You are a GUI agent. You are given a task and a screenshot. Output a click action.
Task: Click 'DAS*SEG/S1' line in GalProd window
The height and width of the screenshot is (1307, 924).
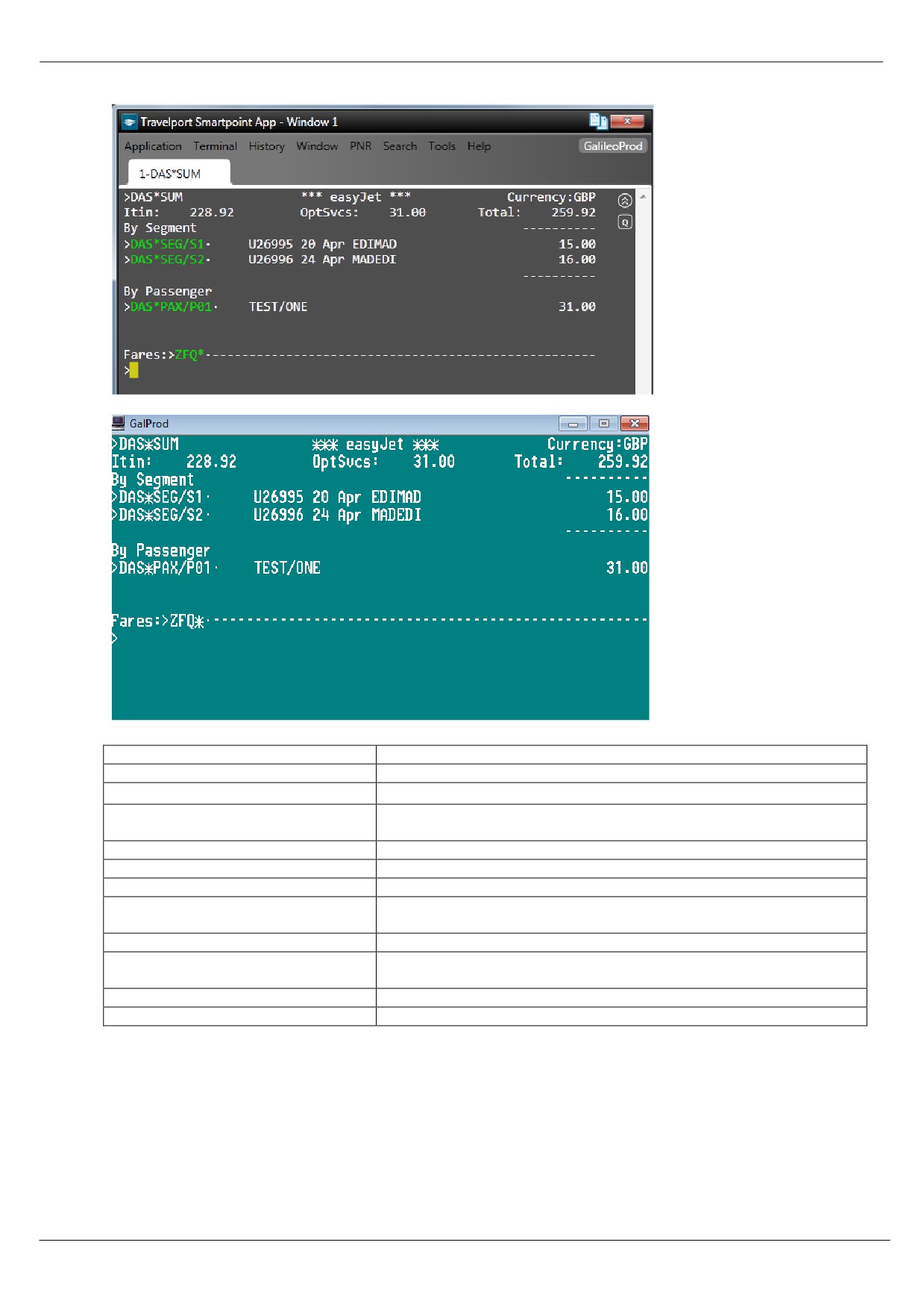pyautogui.click(x=161, y=497)
